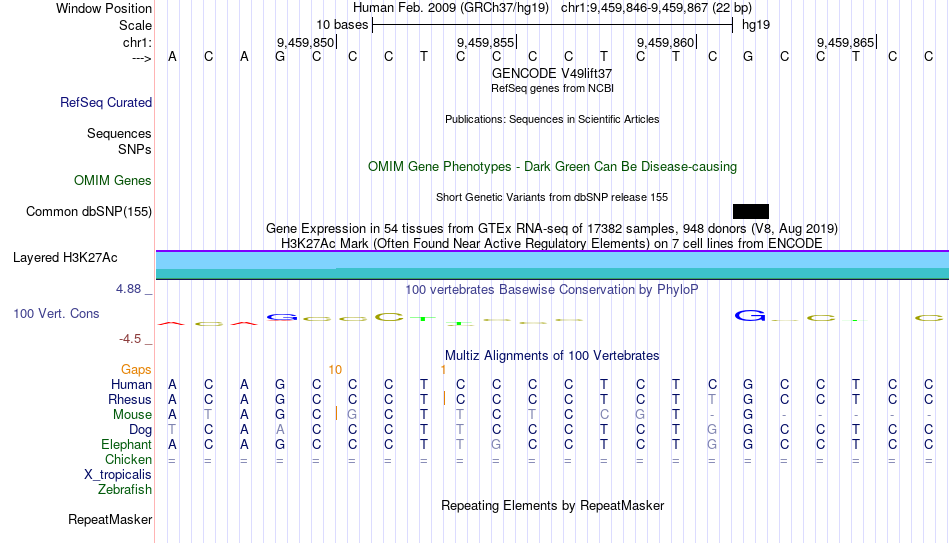The width and height of the screenshot is (950, 543).
Task: Click the hg19 label beside the scale bar
Action: (756, 25)
